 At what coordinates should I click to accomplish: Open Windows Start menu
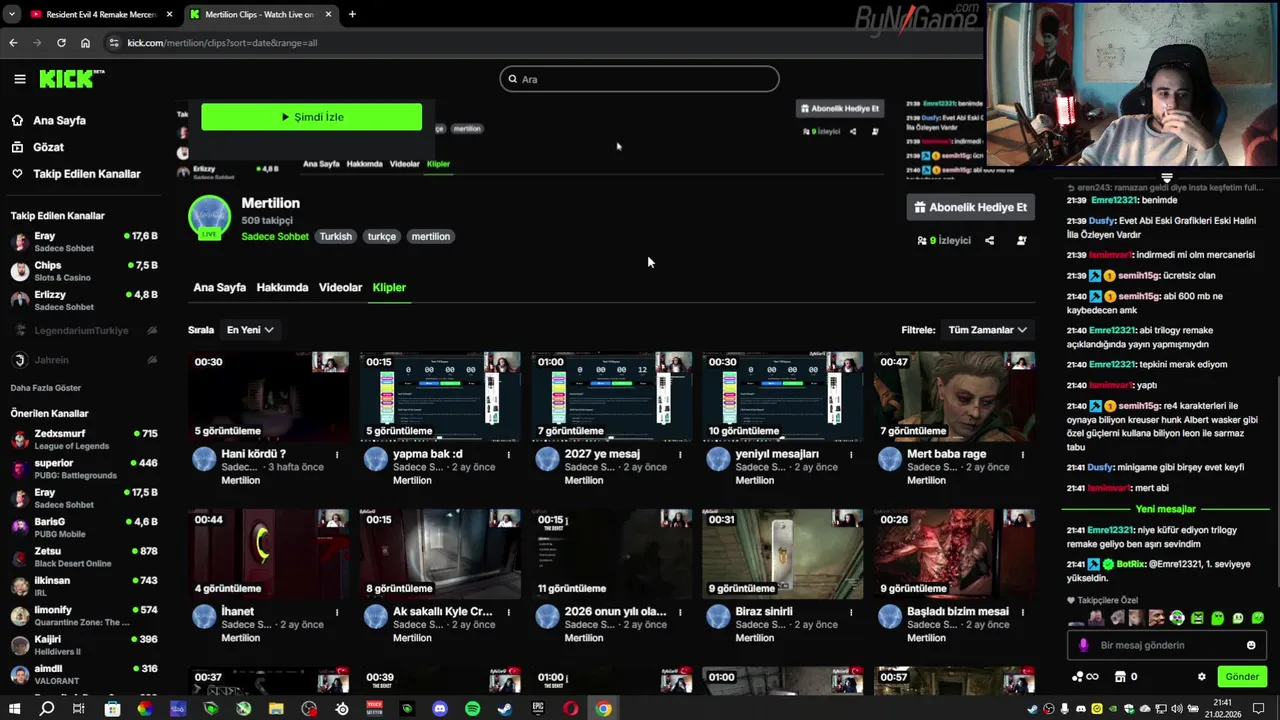point(14,709)
